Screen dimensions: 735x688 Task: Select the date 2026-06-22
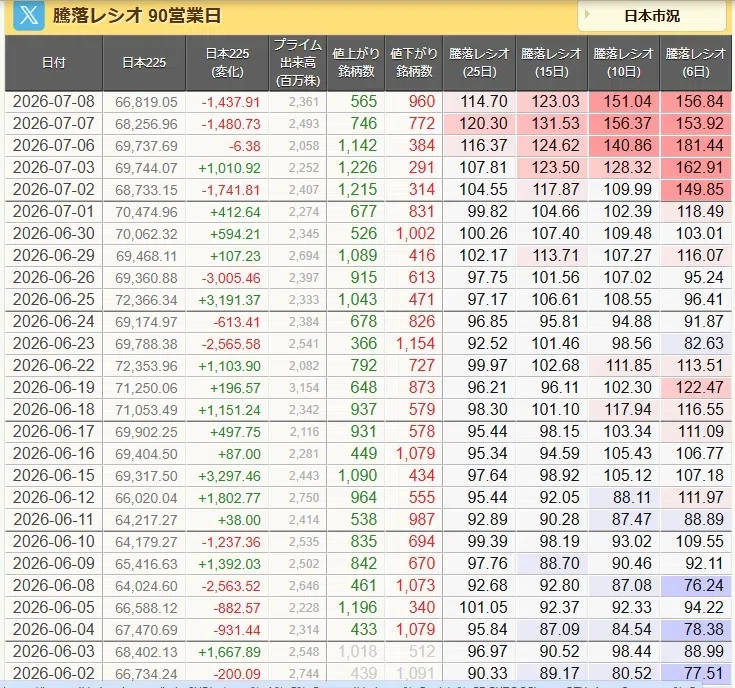click(53, 366)
